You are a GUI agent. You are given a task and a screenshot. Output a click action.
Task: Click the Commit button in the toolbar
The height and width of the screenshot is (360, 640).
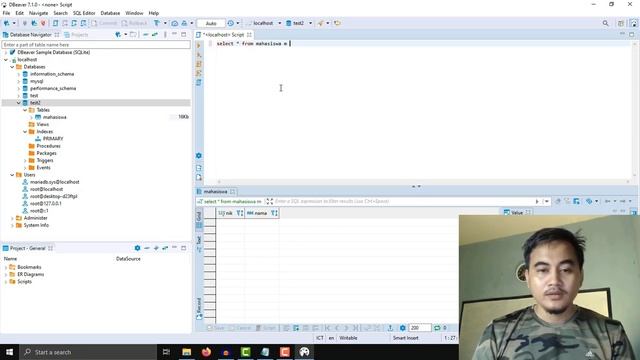[x=104, y=23]
